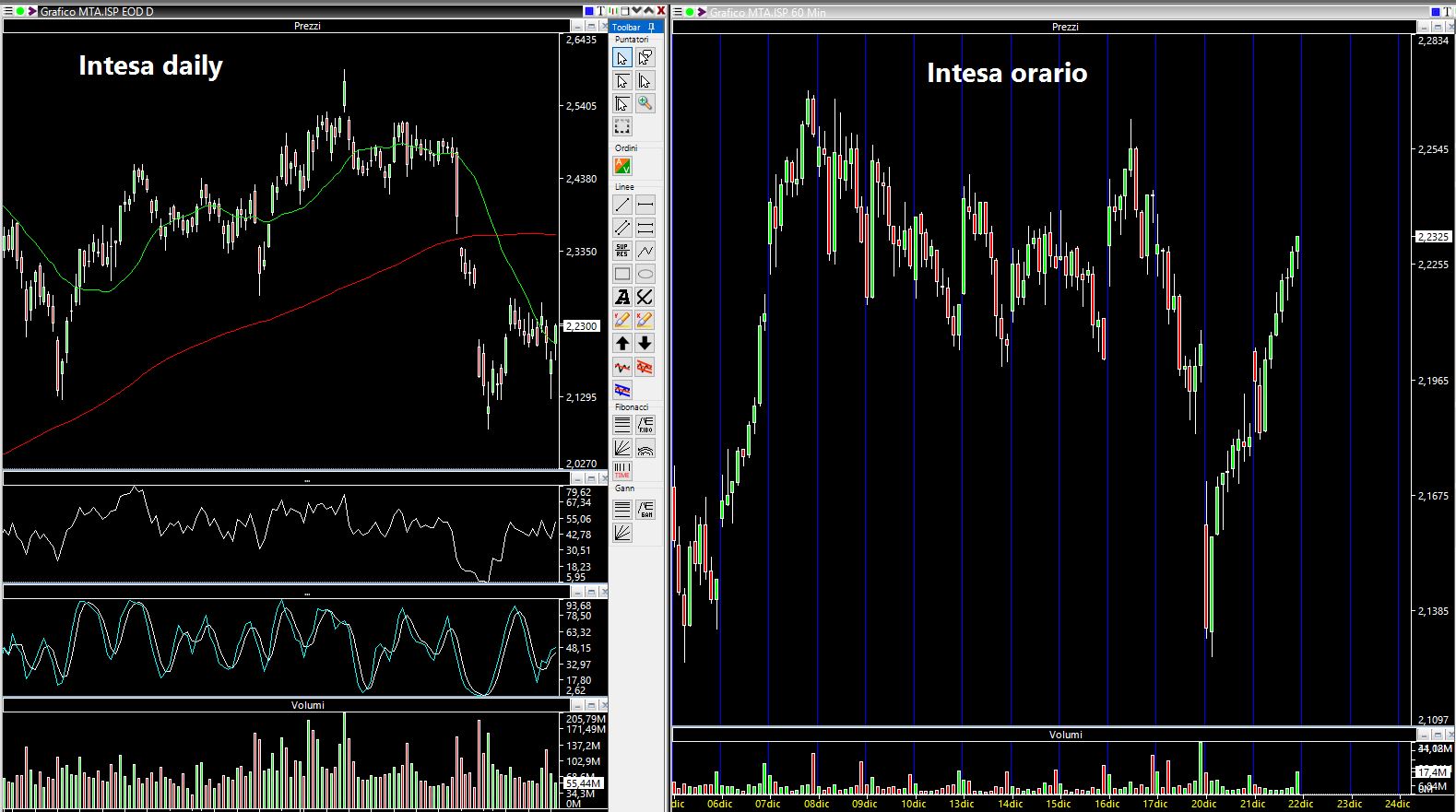Select the horizontal line pointer tool

622,81
